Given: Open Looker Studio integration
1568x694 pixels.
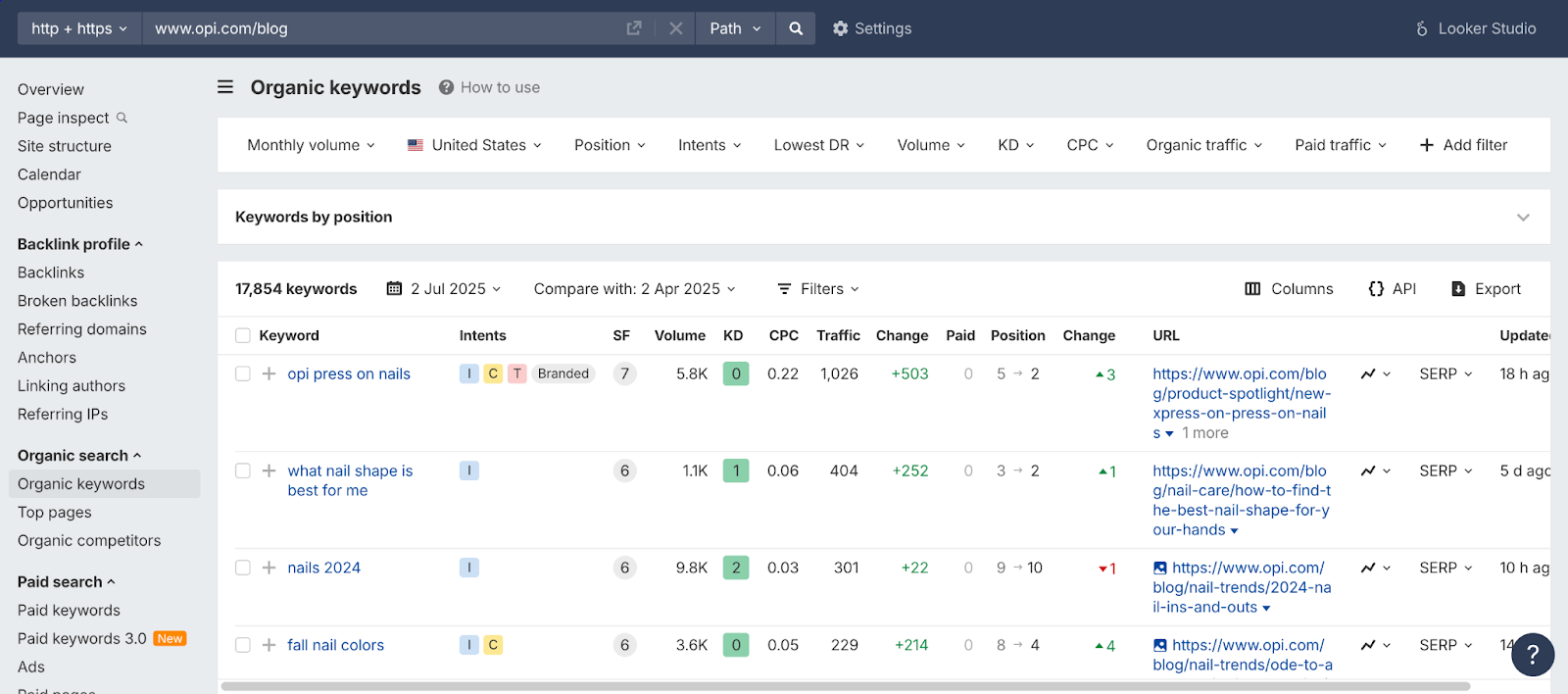Looking at the screenshot, I should (1476, 28).
